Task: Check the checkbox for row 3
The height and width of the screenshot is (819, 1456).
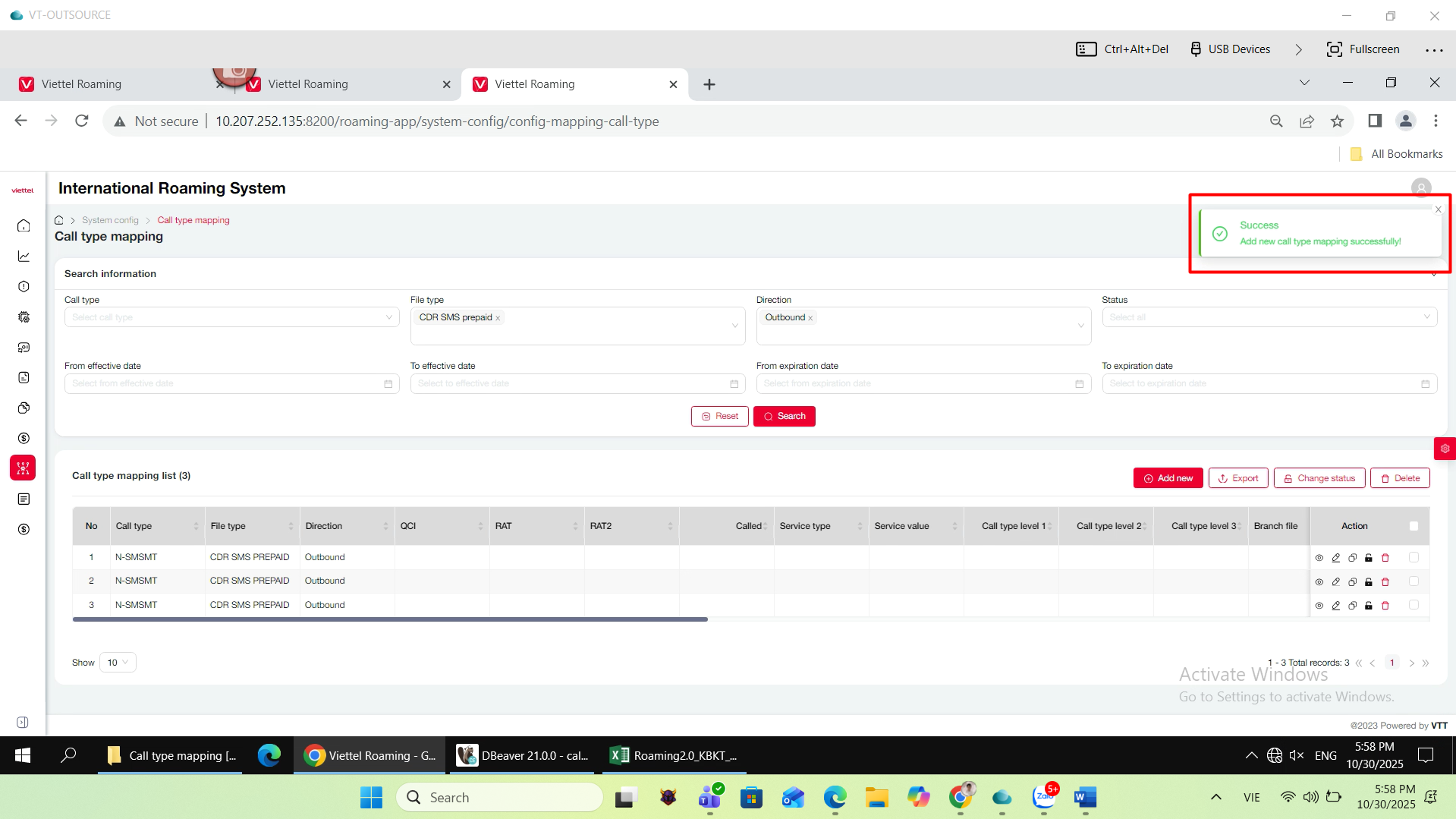Action: [x=1414, y=605]
